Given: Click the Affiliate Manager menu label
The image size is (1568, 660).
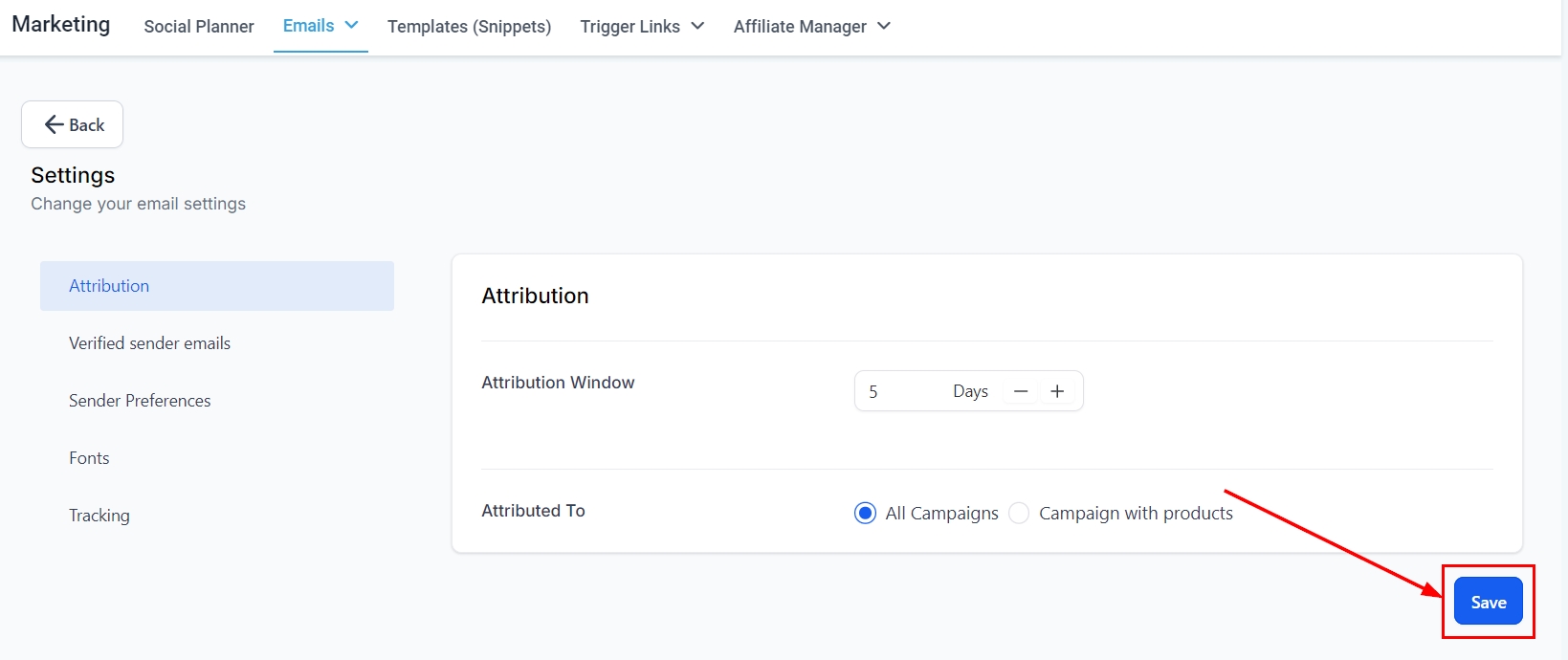Looking at the screenshot, I should click(x=800, y=27).
